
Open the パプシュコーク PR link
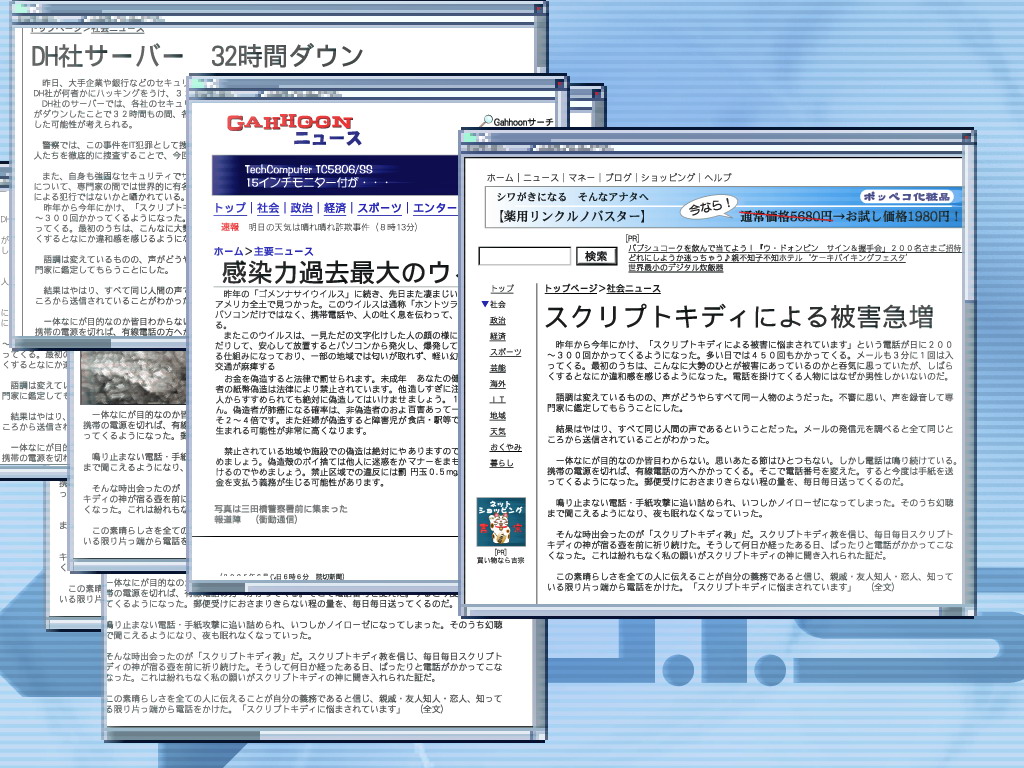(795, 248)
